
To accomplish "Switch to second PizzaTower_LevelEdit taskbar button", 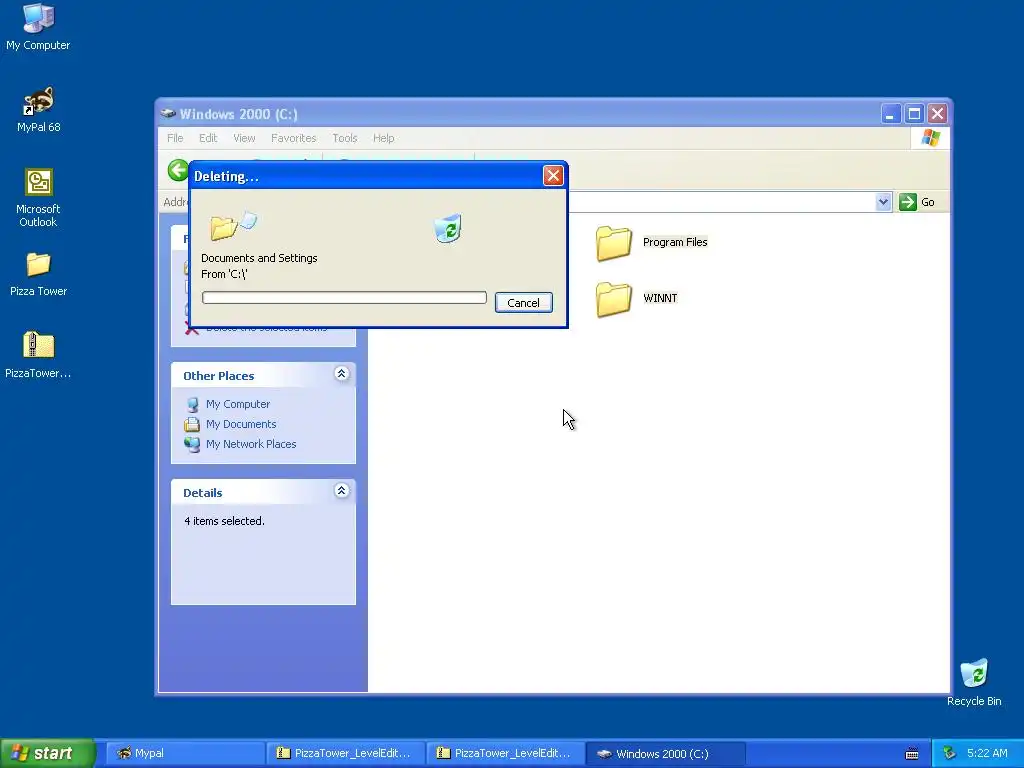I will (x=505, y=753).
